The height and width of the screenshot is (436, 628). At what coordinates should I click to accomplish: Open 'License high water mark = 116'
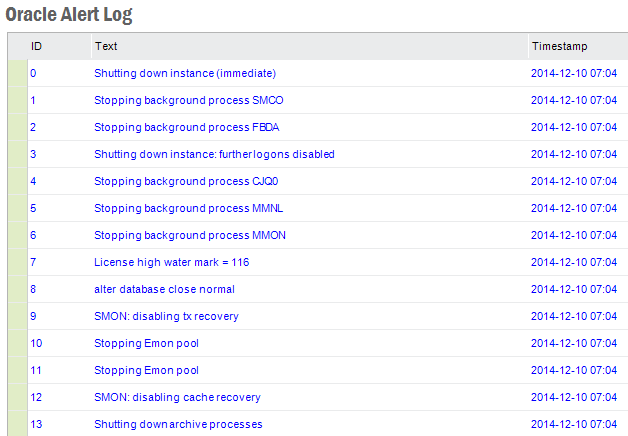point(171,262)
